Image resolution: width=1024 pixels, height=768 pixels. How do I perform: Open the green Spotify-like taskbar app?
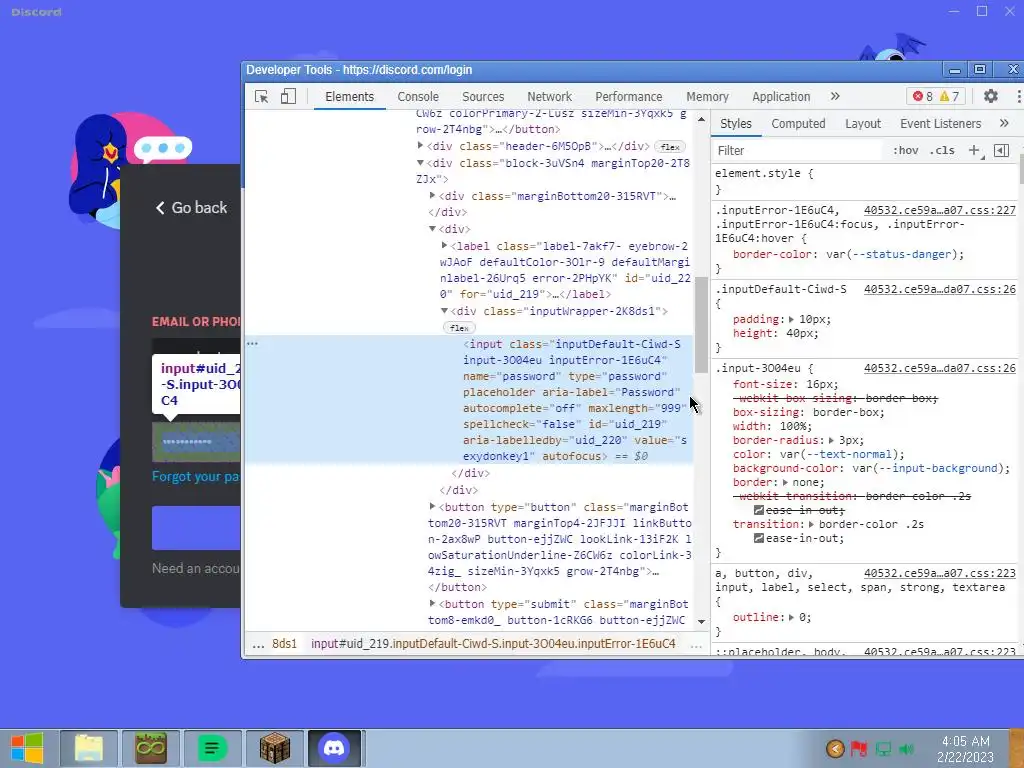click(x=212, y=748)
